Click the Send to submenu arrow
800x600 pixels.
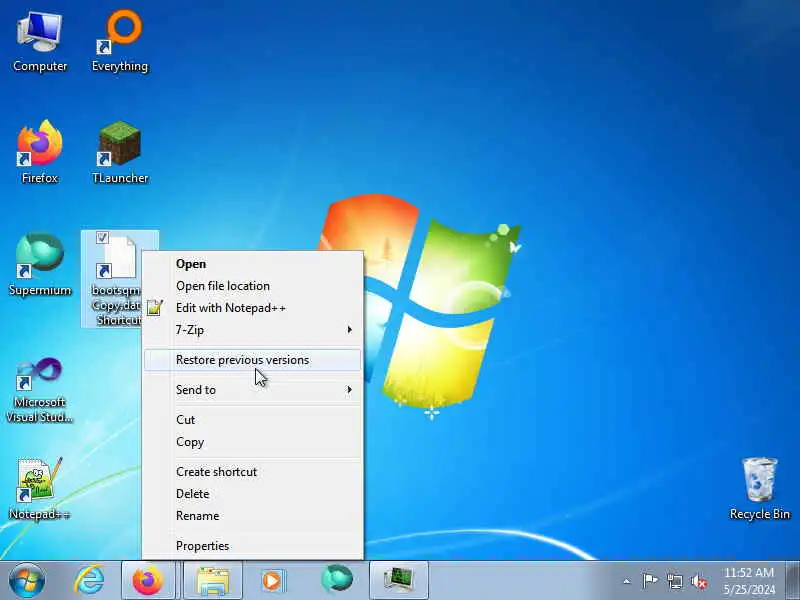[x=349, y=390]
